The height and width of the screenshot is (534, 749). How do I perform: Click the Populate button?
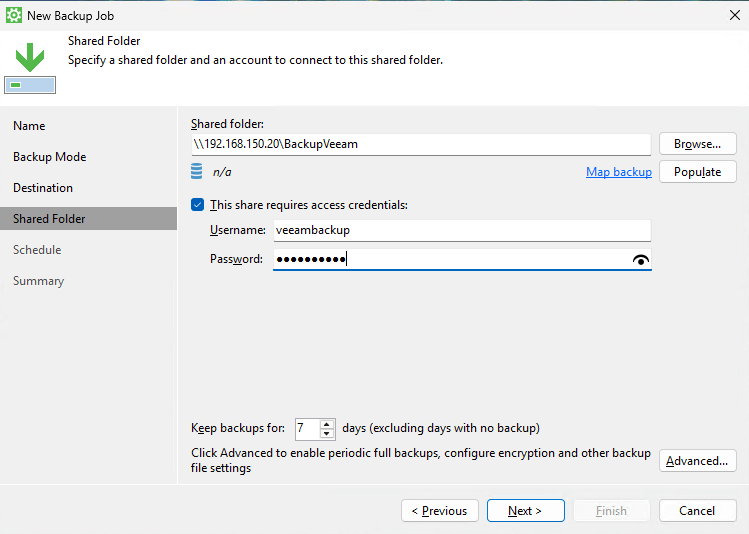pyautogui.click(x=697, y=172)
